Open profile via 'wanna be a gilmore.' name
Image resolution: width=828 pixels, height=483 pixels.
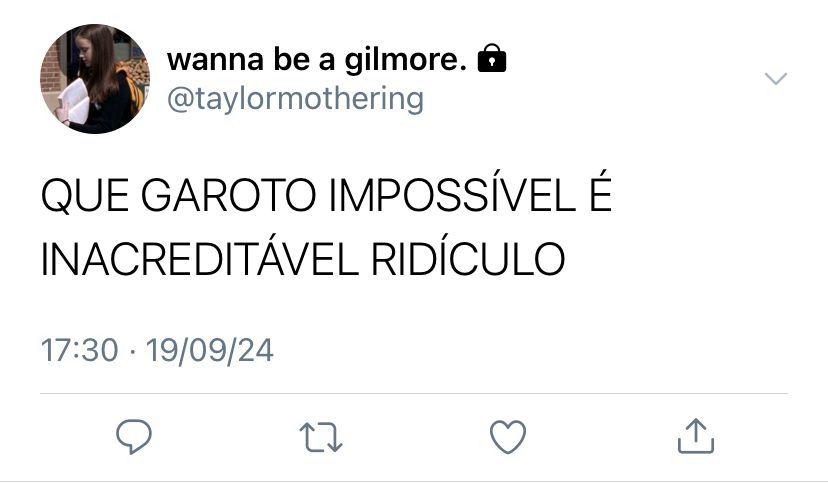[317, 59]
